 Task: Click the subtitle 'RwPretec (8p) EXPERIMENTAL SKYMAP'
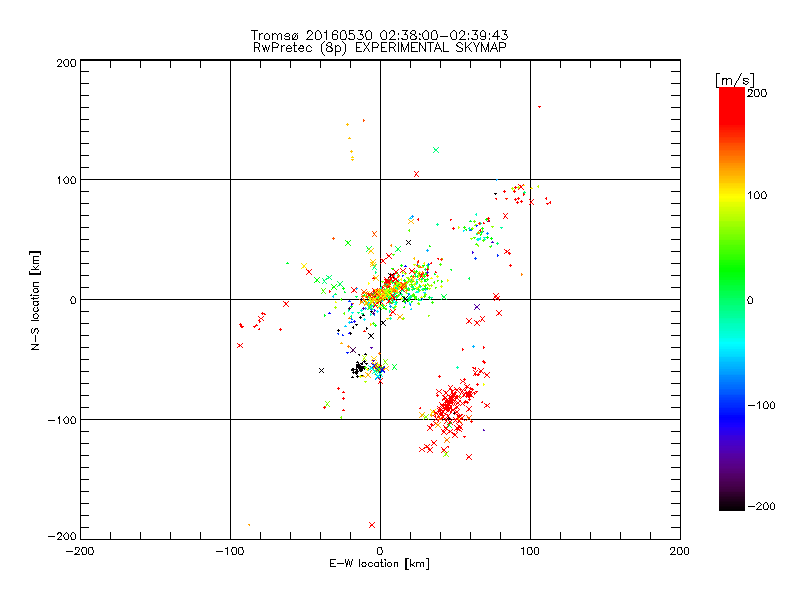379,47
